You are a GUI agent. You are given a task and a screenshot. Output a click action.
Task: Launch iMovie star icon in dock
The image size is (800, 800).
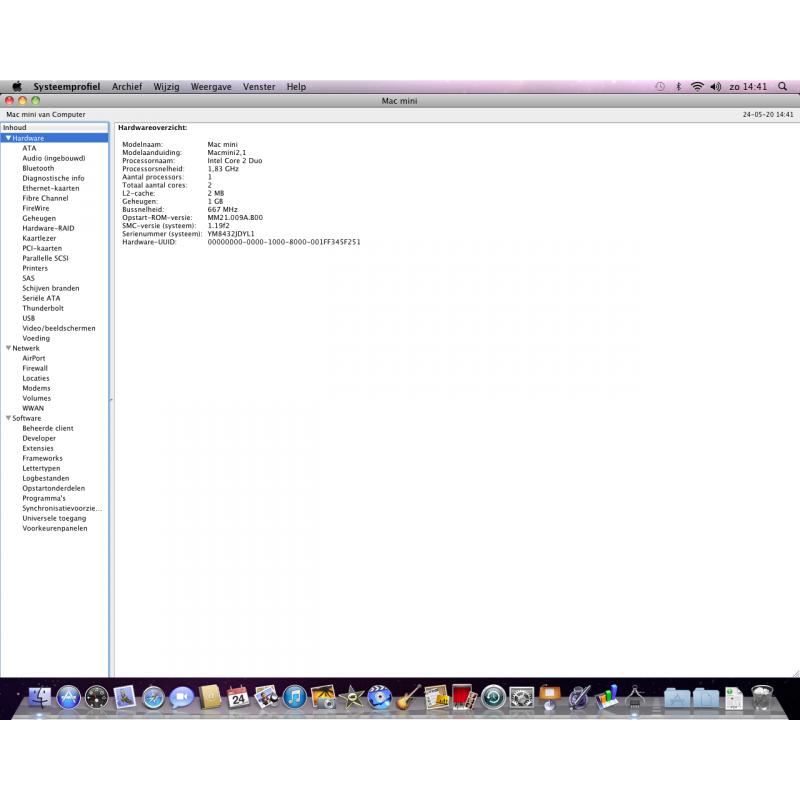pyautogui.click(x=351, y=697)
